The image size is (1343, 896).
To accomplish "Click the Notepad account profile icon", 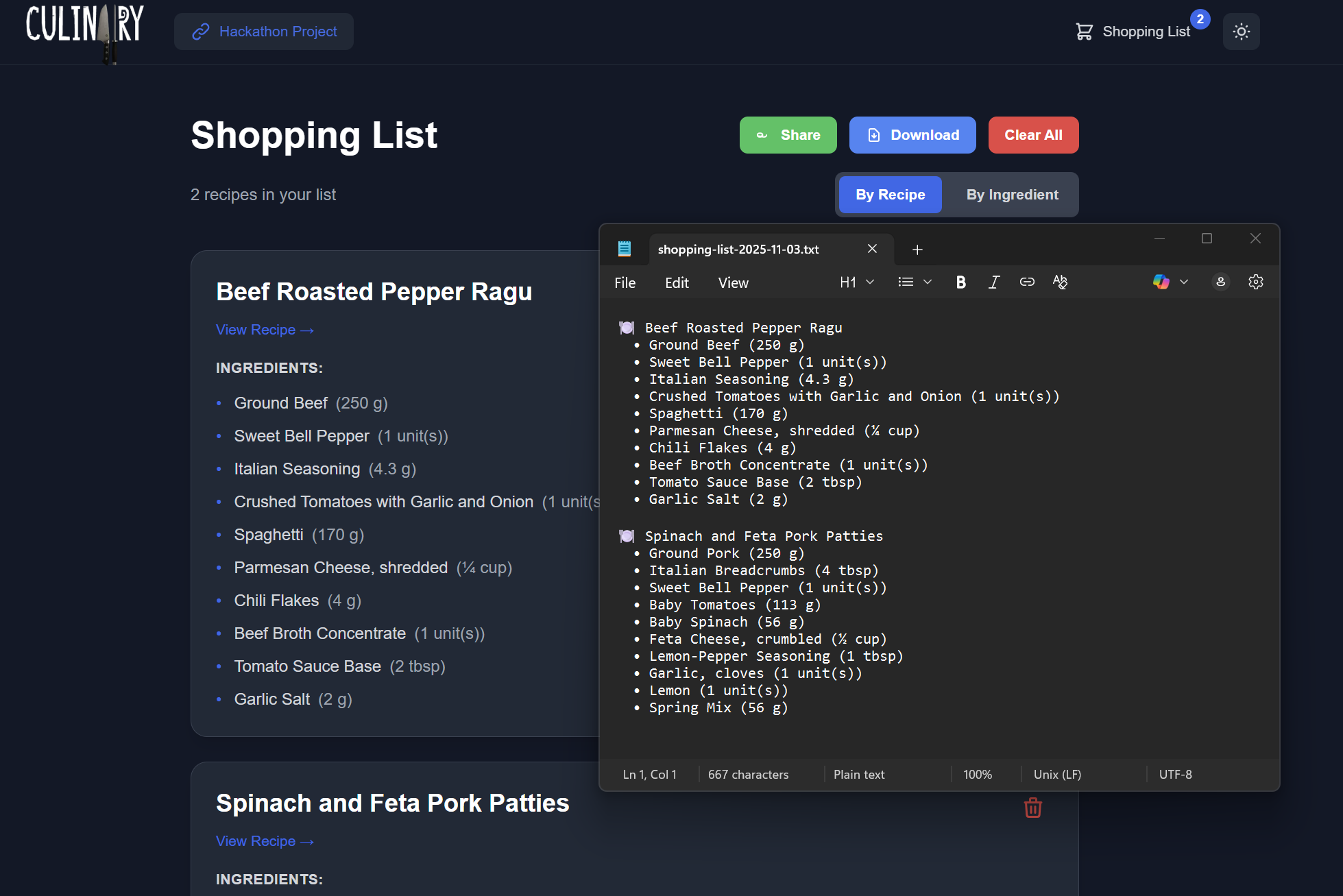I will coord(1220,282).
